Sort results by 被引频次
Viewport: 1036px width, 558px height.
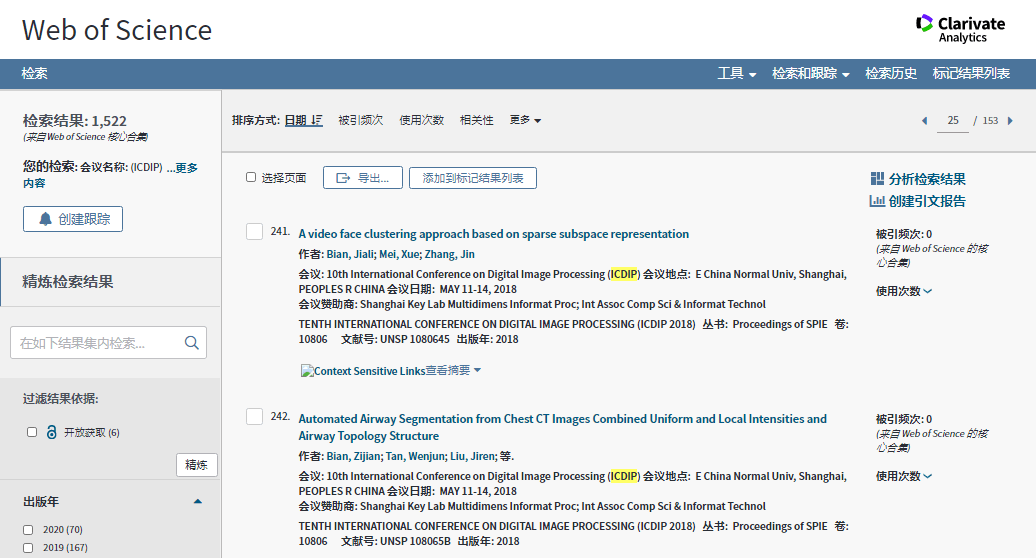pos(361,120)
